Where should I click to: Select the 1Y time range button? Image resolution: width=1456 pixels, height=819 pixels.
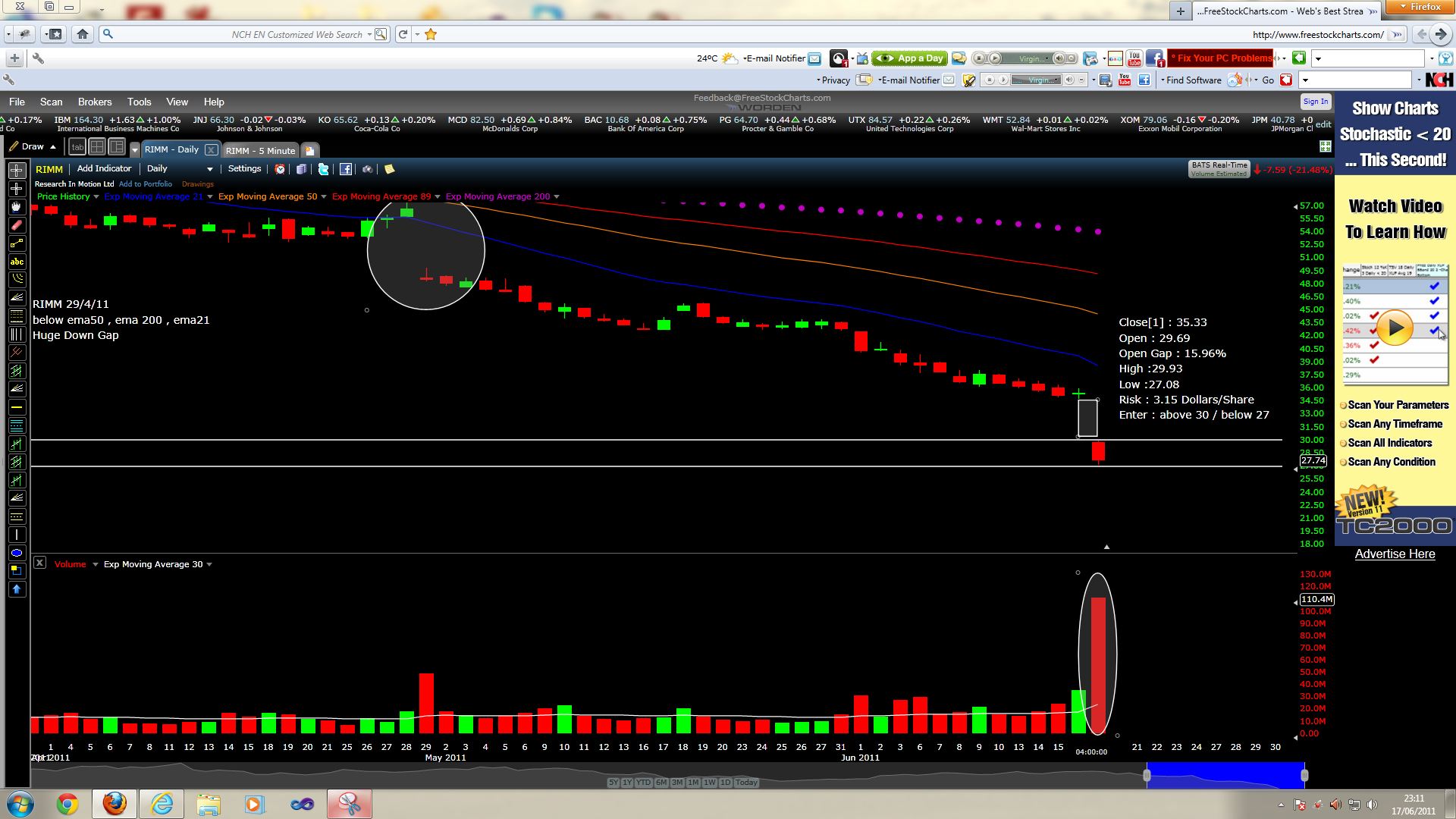click(626, 783)
